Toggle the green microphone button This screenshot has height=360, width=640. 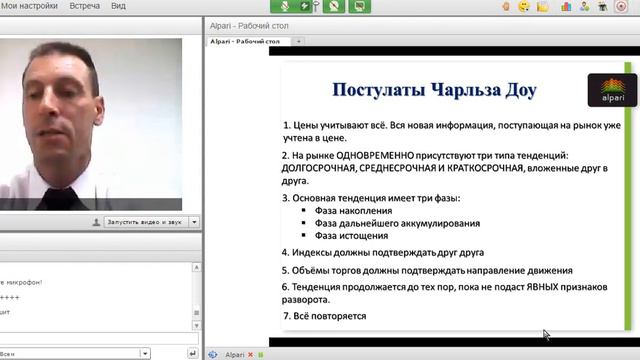285,6
